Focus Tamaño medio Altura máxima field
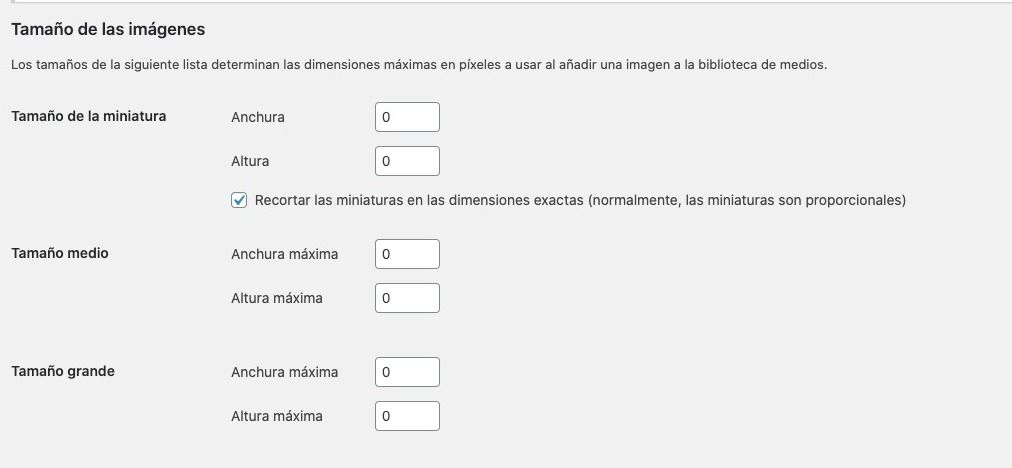The height and width of the screenshot is (468, 1012). click(407, 298)
